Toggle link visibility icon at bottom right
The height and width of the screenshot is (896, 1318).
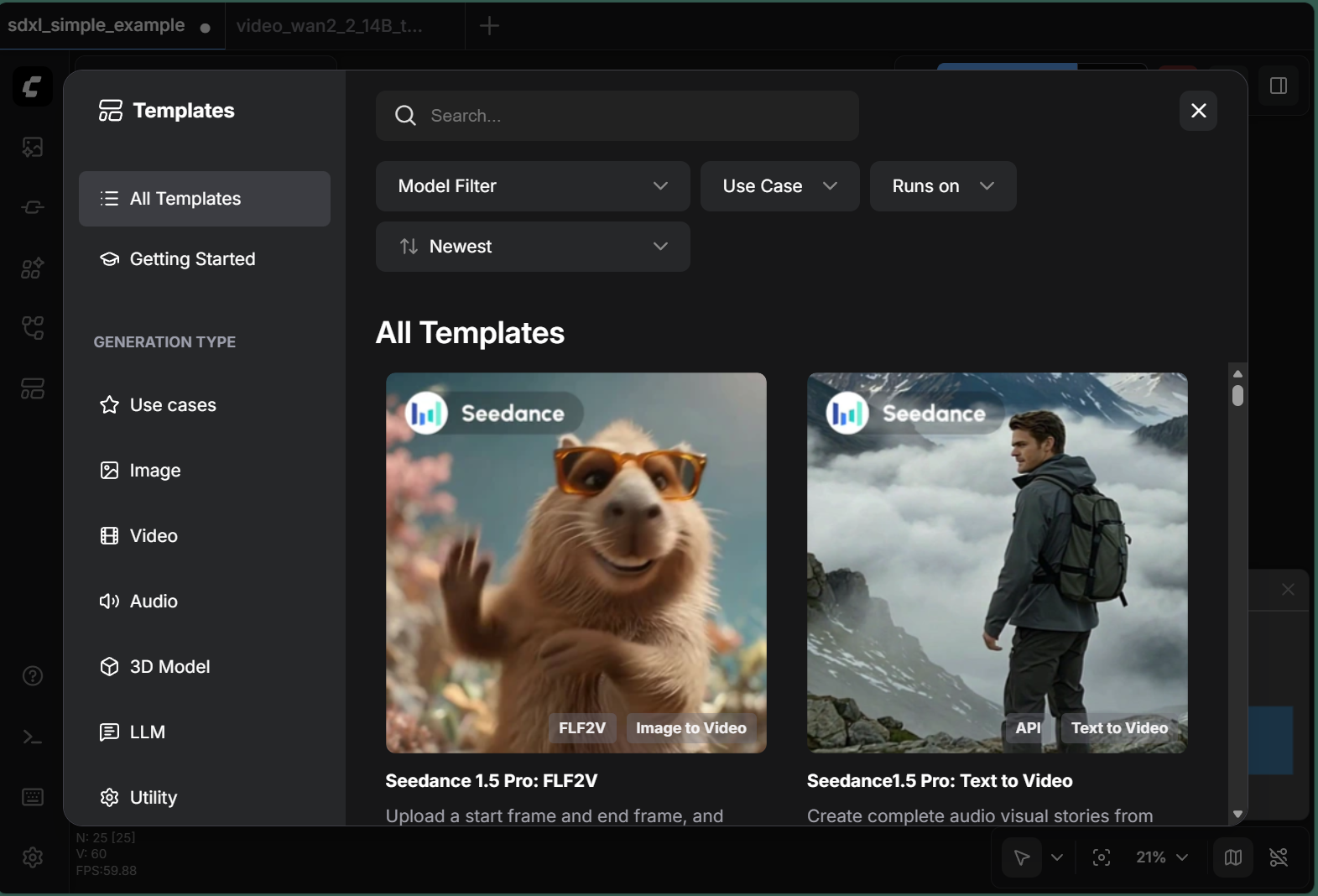coord(1279,857)
